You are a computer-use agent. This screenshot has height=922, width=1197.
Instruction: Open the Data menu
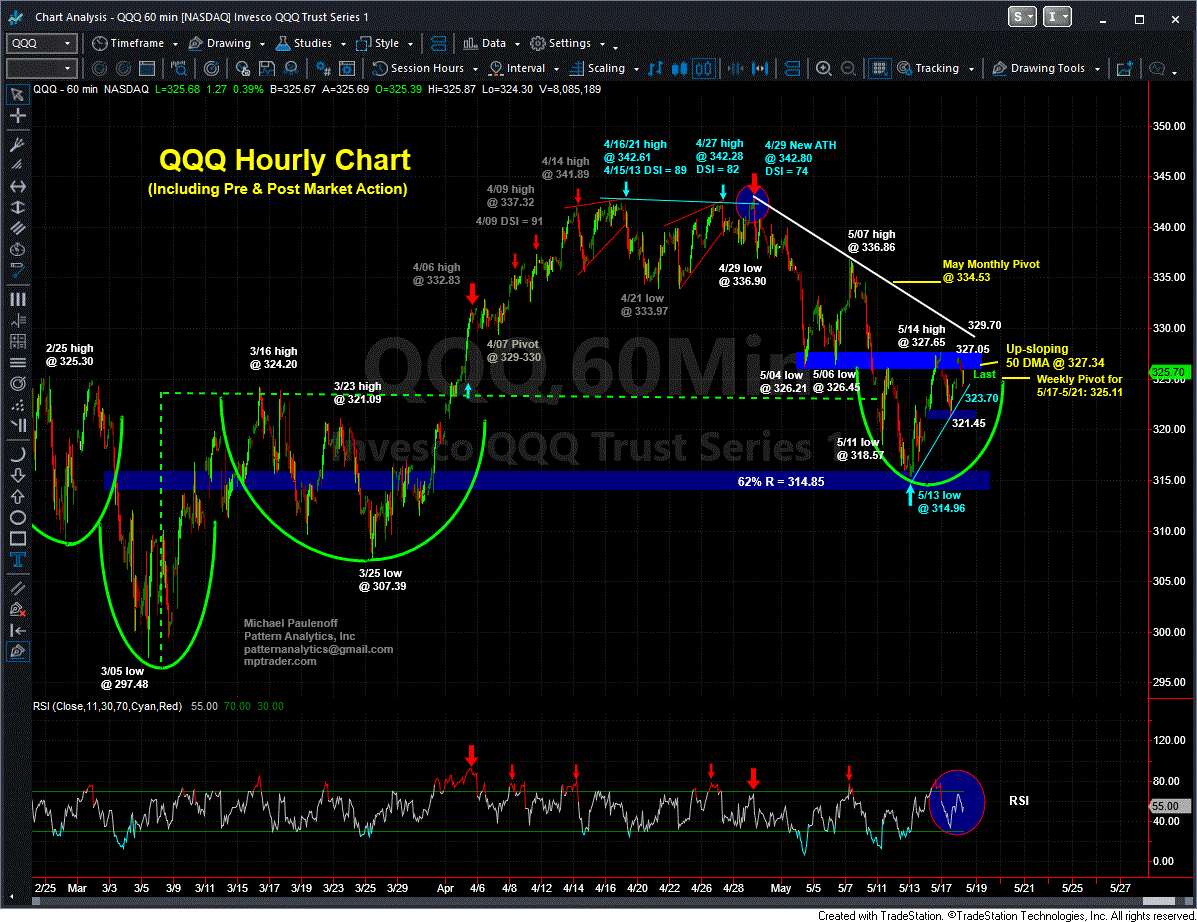(x=492, y=44)
